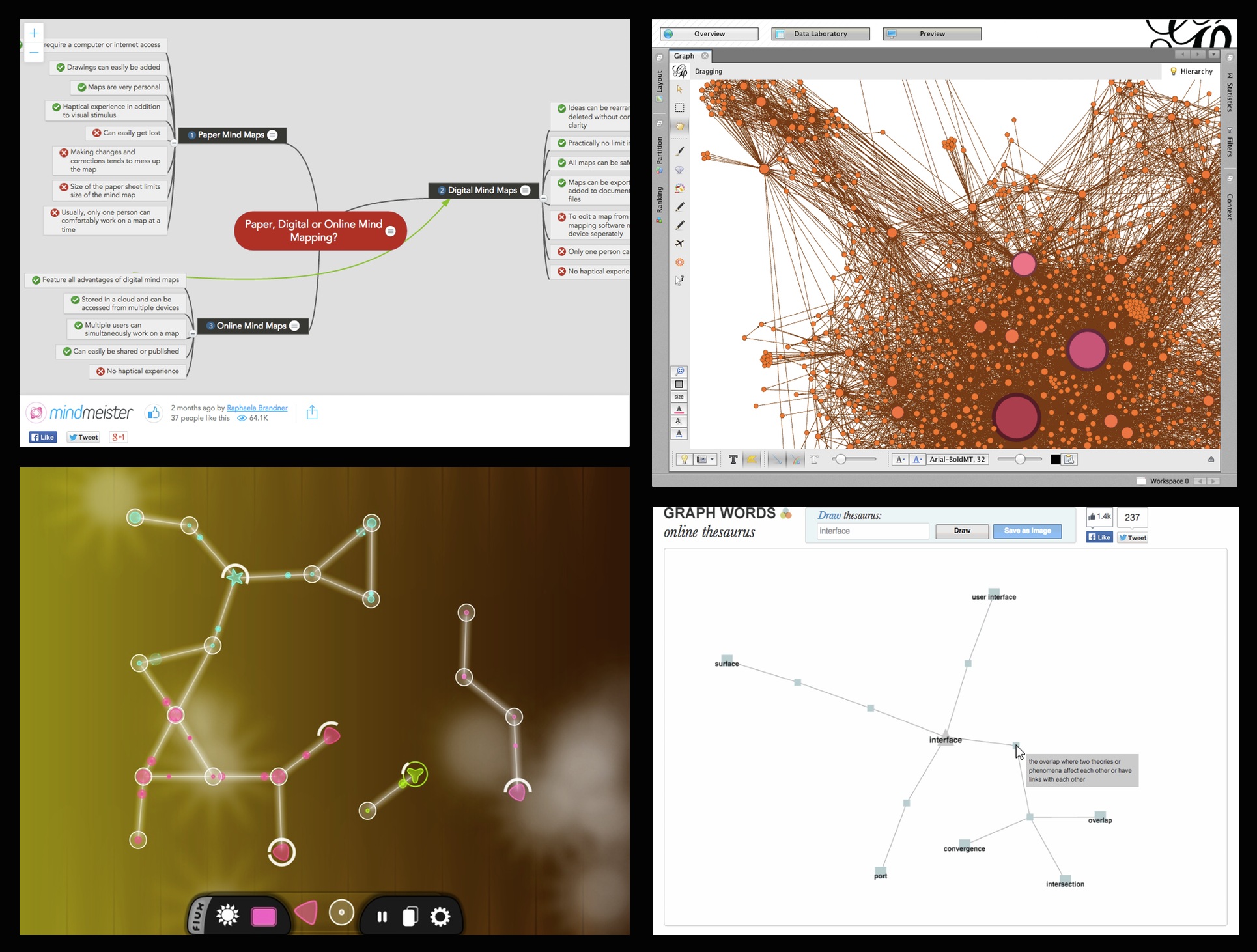Toggle background color via the lightbulb icon
1257x952 pixels.
[684, 459]
